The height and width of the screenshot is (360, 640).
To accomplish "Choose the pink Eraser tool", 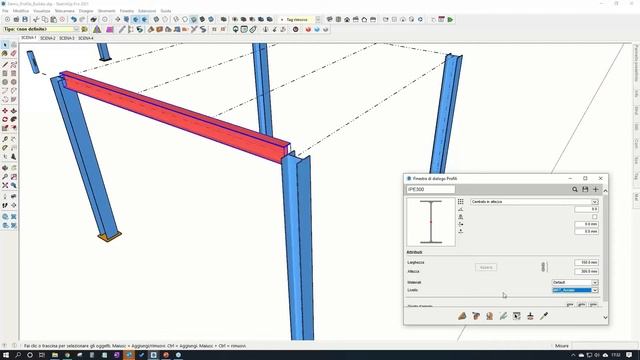I will point(13,53).
